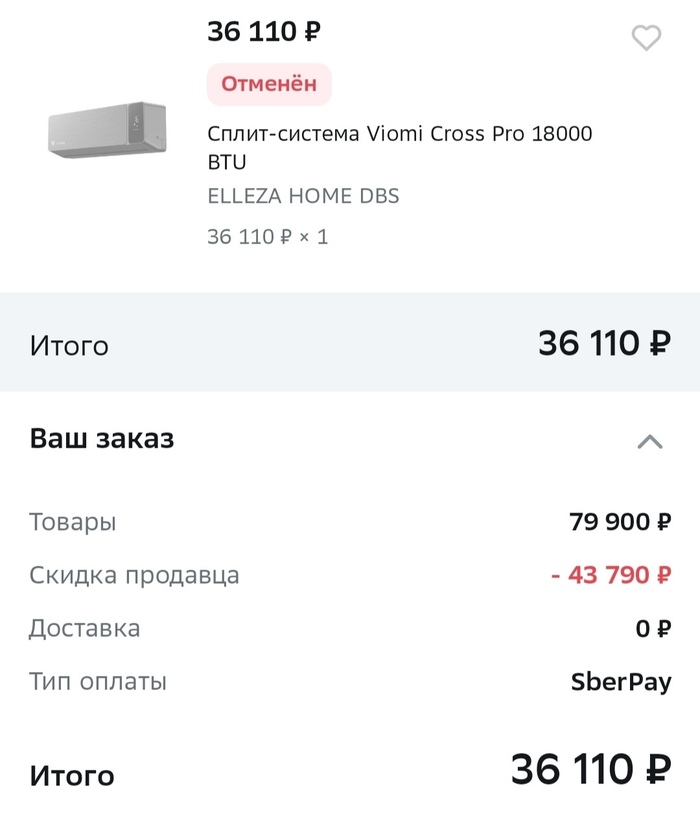700x834 pixels.
Task: Add product to favorites with heart icon
Action: (x=647, y=38)
